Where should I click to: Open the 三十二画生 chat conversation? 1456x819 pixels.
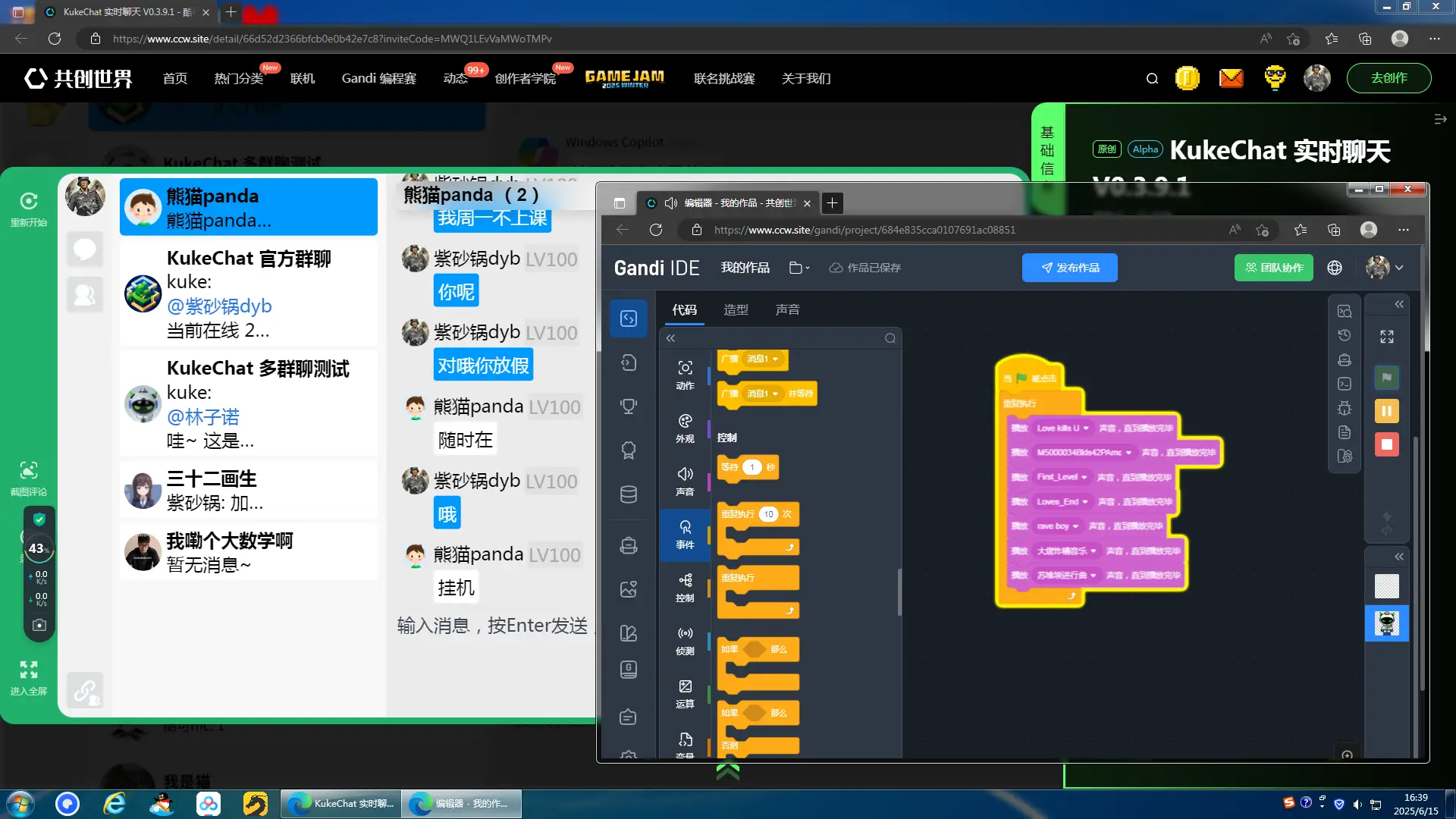(249, 491)
